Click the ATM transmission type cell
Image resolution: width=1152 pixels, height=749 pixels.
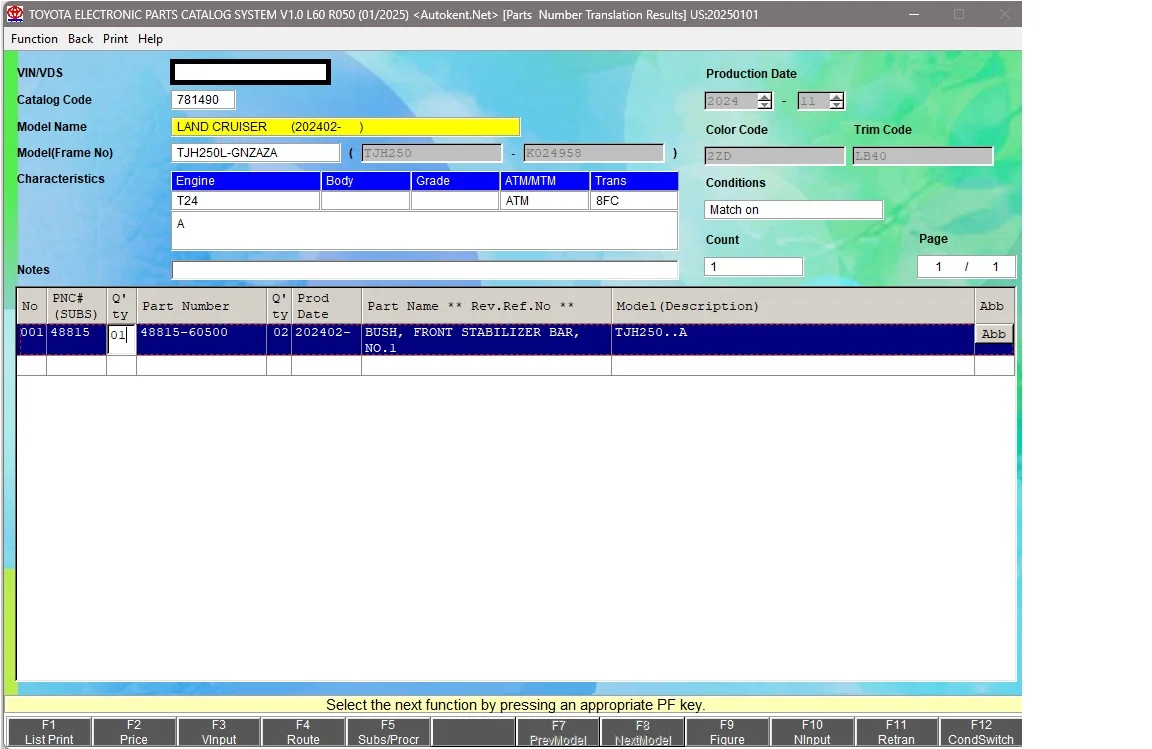544,201
